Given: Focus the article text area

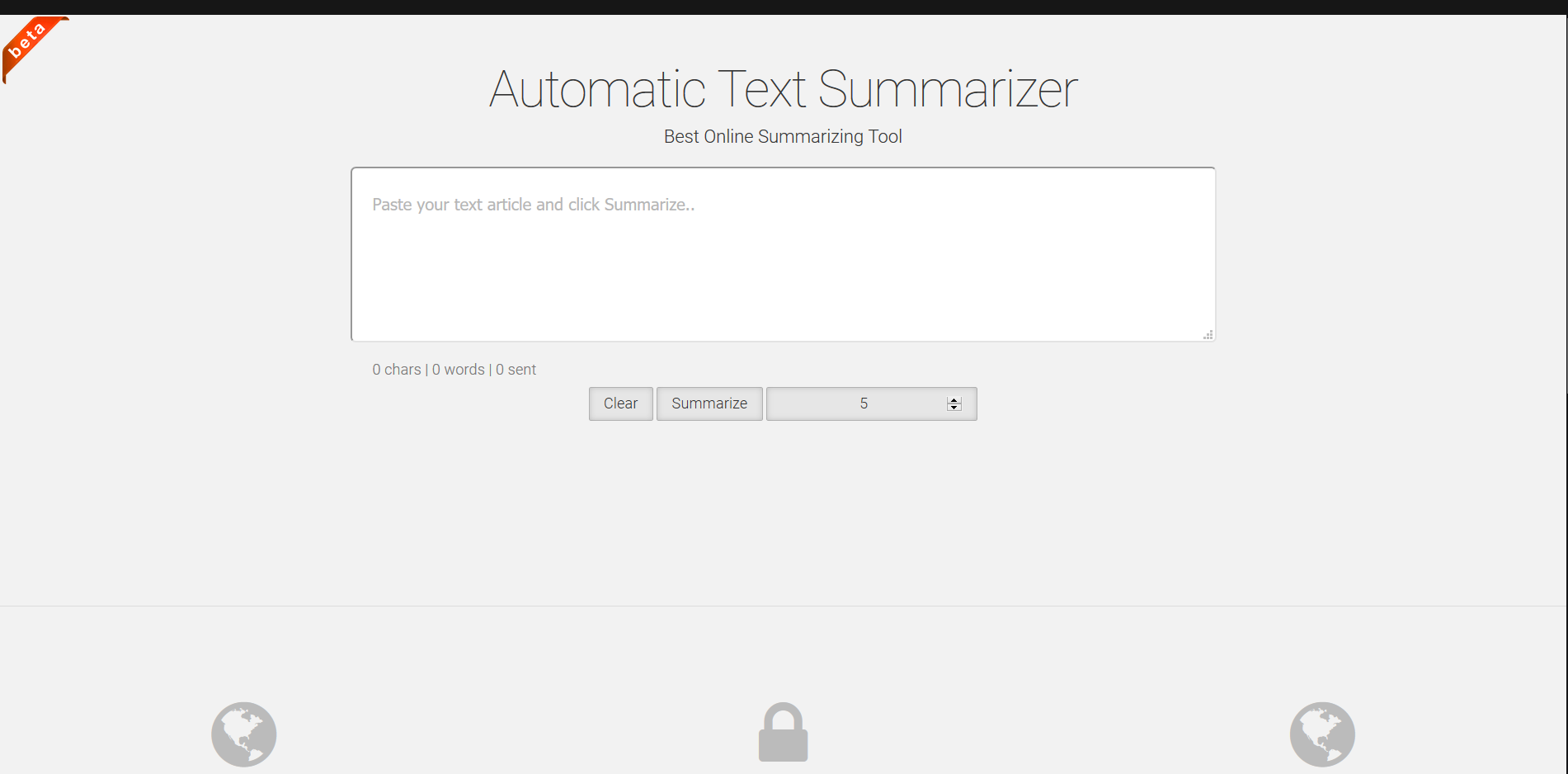Looking at the screenshot, I should point(783,254).
